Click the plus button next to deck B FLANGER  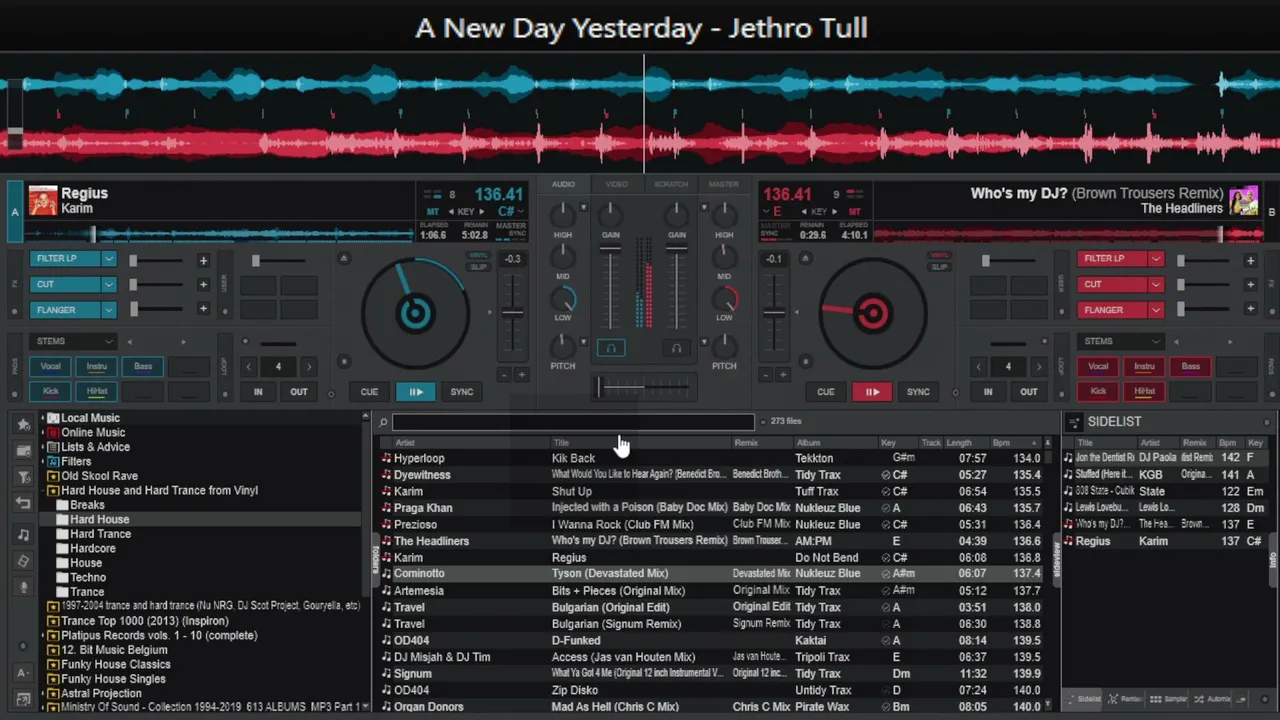1250,309
